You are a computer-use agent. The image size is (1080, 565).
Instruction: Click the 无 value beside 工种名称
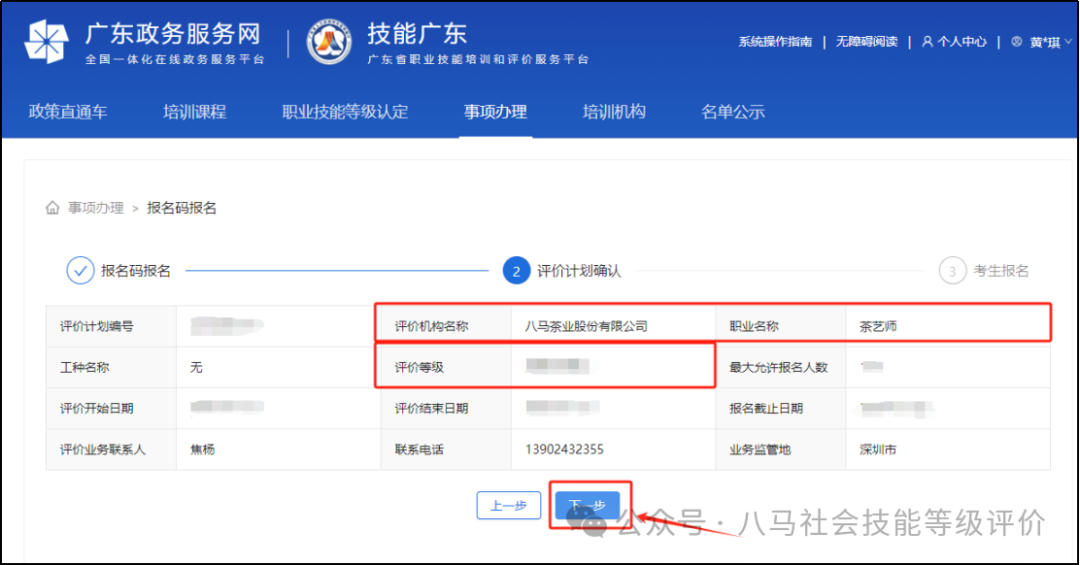196,367
